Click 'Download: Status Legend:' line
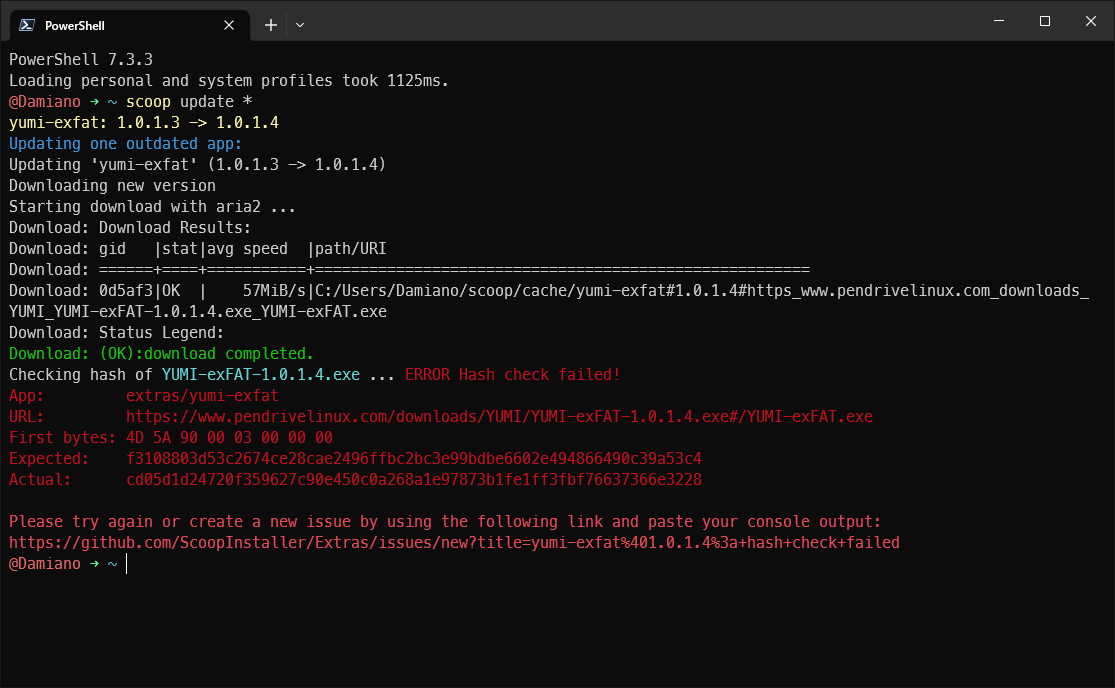This screenshot has height=688, width=1115. click(x=116, y=333)
